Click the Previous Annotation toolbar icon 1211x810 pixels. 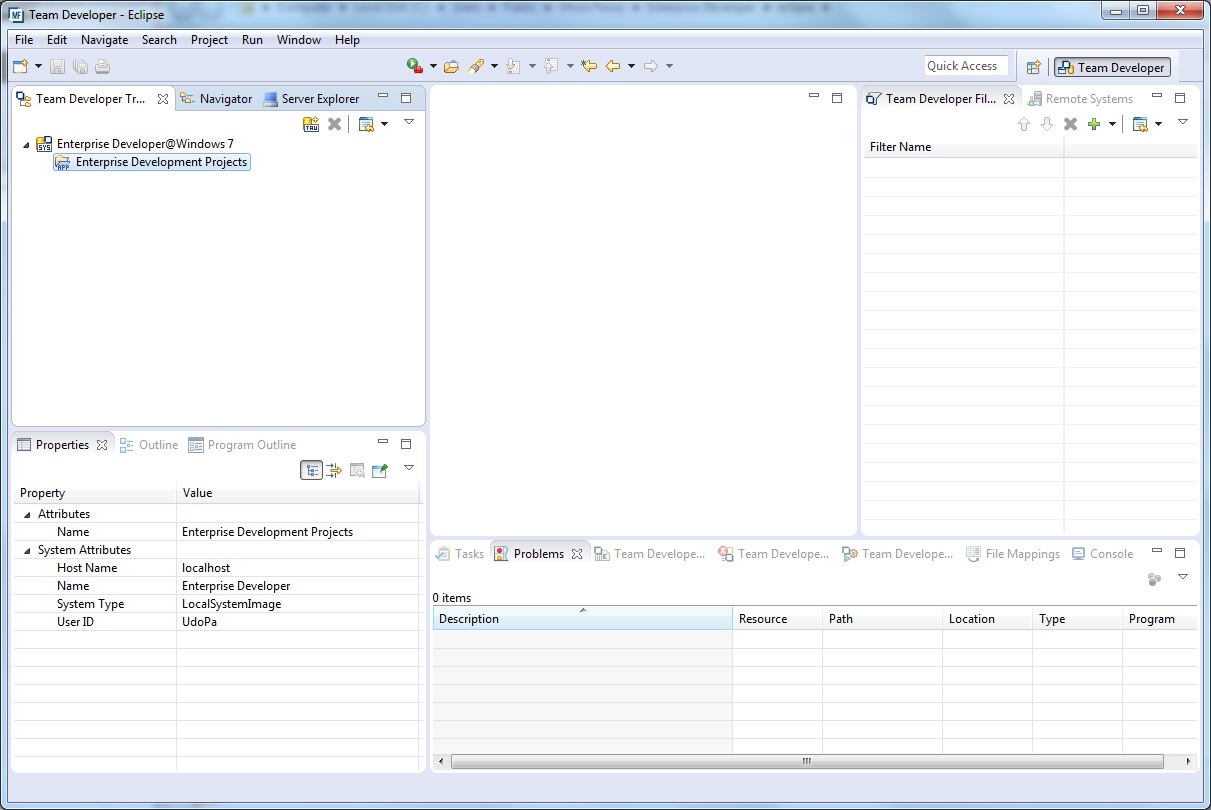coord(551,66)
